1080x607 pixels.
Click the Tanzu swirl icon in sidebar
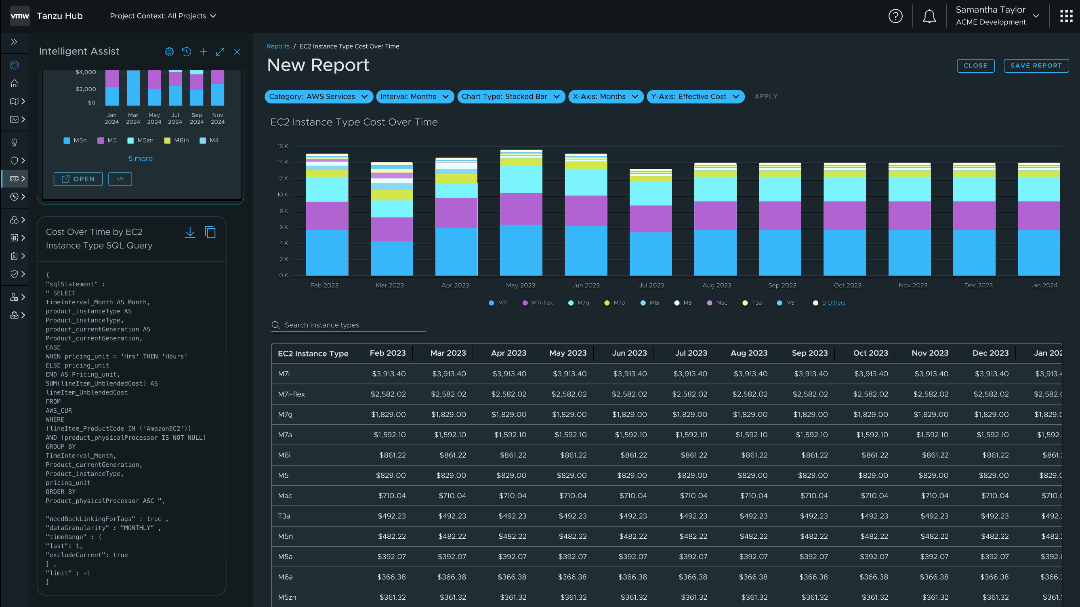tap(14, 65)
